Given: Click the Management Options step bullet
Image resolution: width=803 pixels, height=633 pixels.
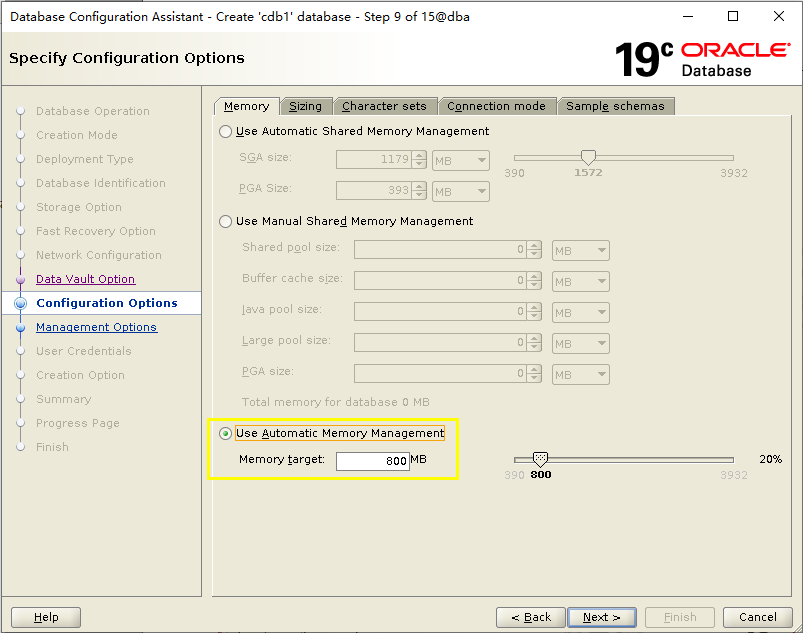Looking at the screenshot, I should coord(20,328).
